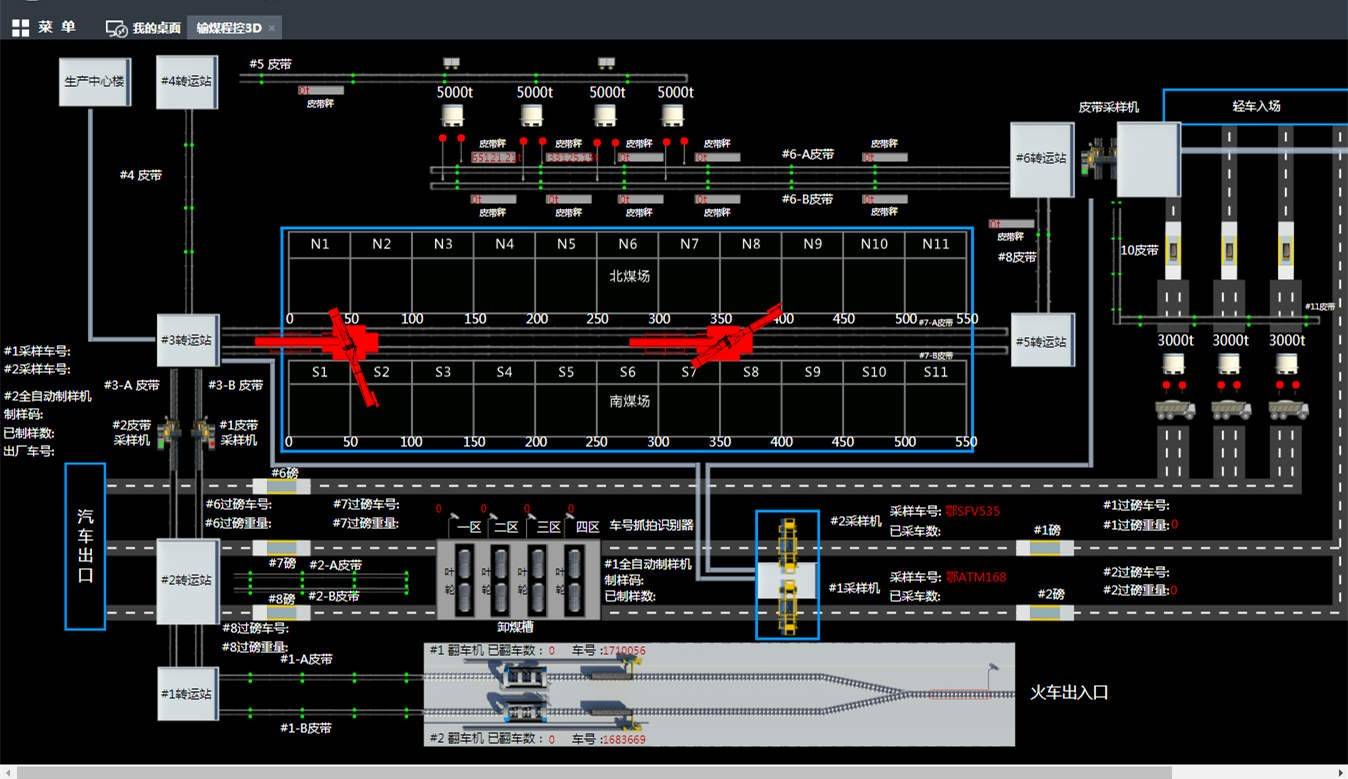
Task: Select the #4转运站 transfer station
Action: [187, 81]
